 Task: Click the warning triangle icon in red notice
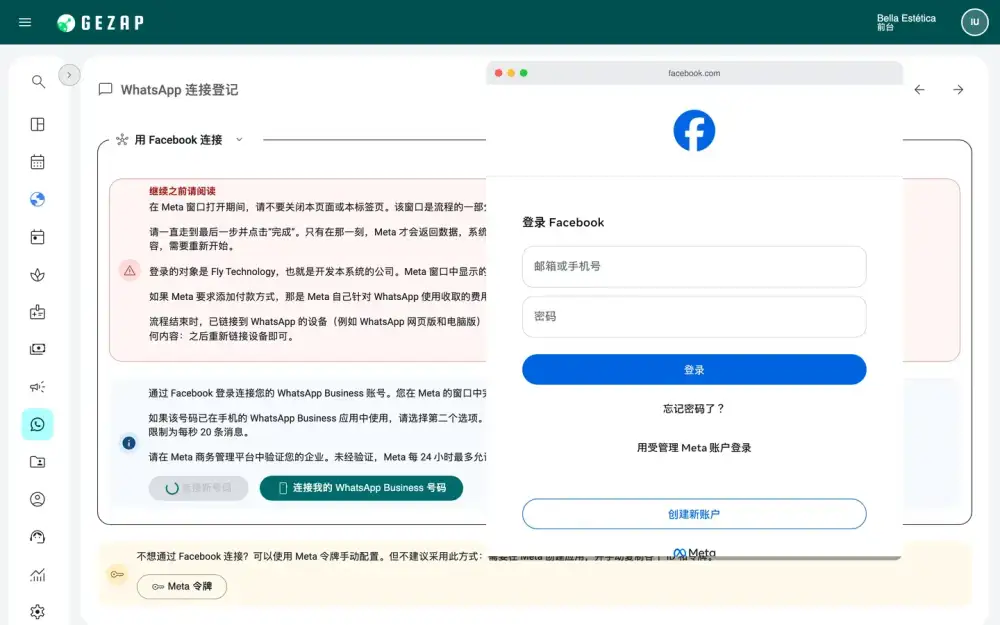[x=129, y=270]
